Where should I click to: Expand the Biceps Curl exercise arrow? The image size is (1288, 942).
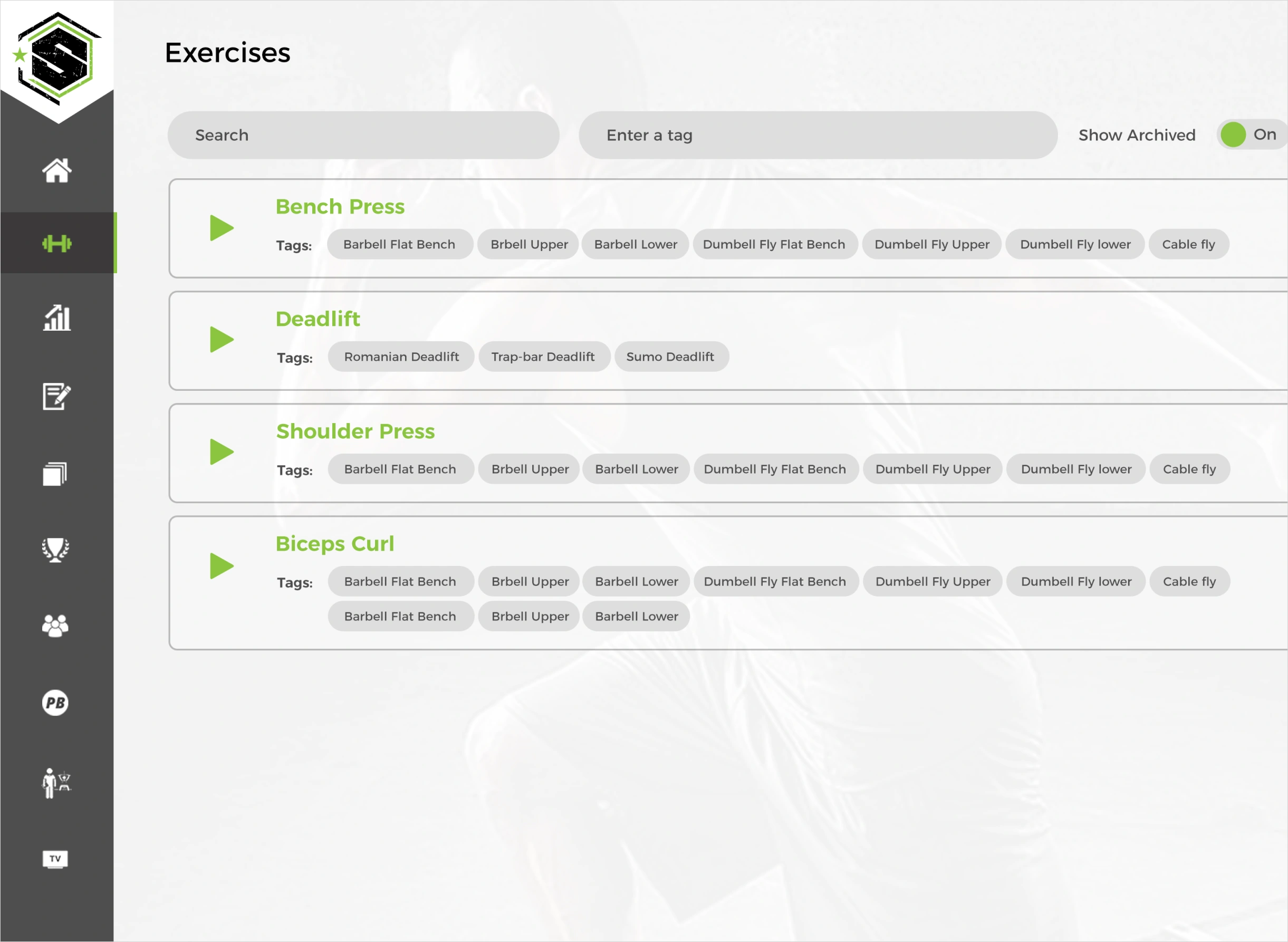221,565
